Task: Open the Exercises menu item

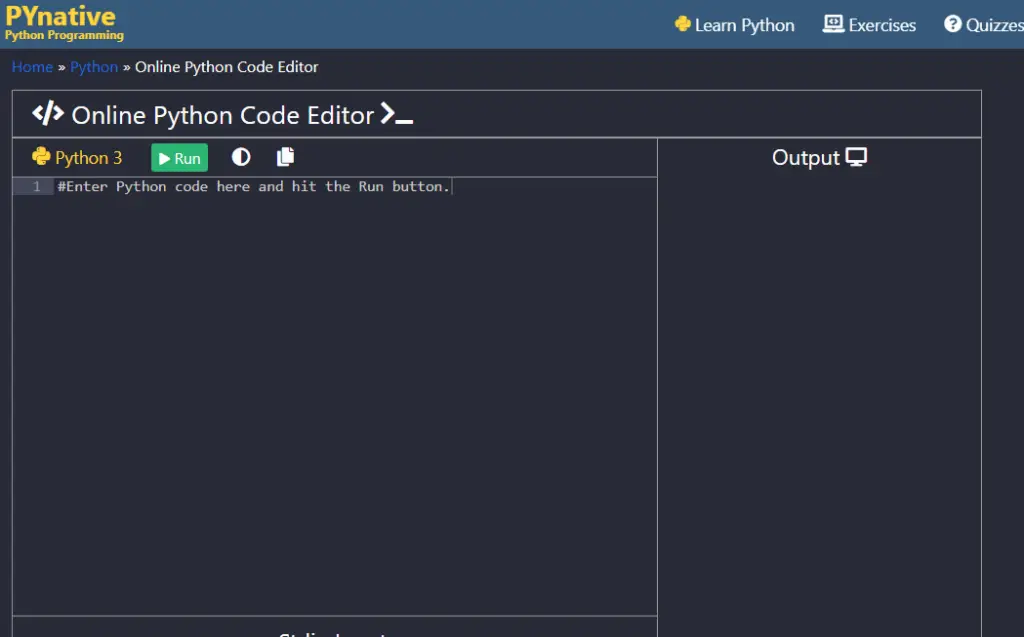Action: [x=869, y=25]
